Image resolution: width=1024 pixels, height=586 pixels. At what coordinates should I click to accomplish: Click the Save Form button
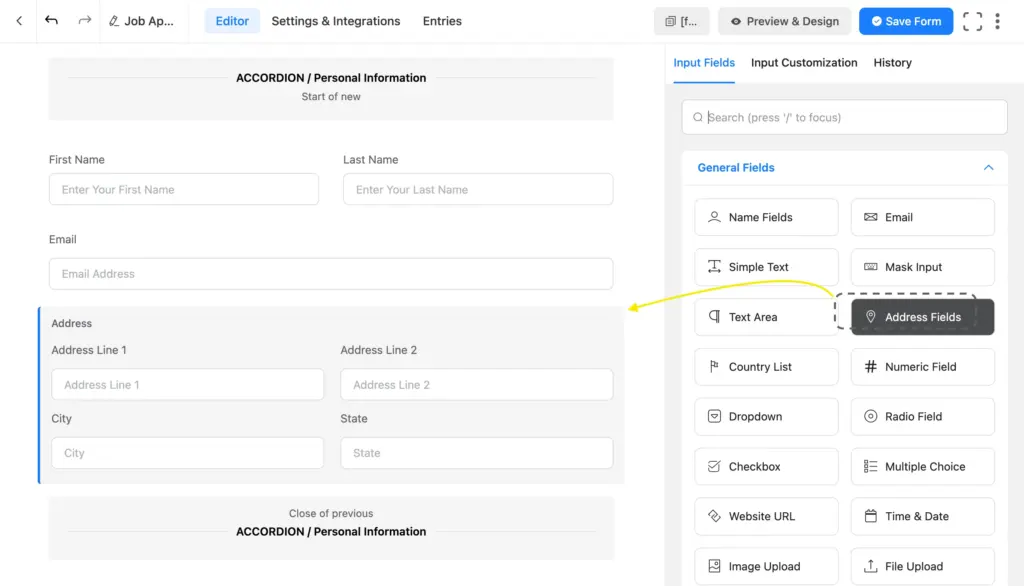coord(905,20)
